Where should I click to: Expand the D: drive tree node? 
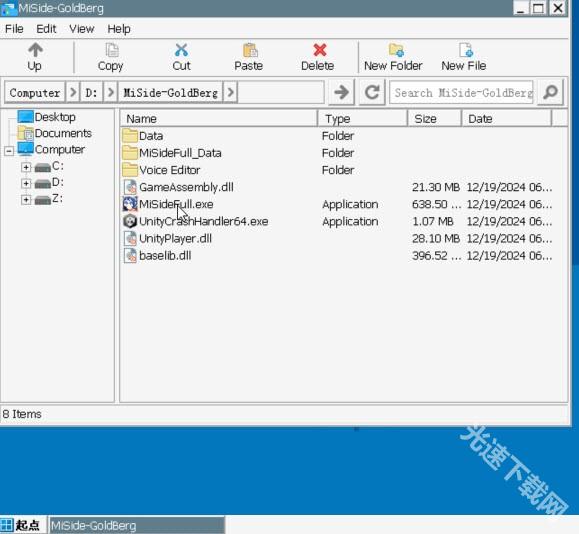[26, 183]
